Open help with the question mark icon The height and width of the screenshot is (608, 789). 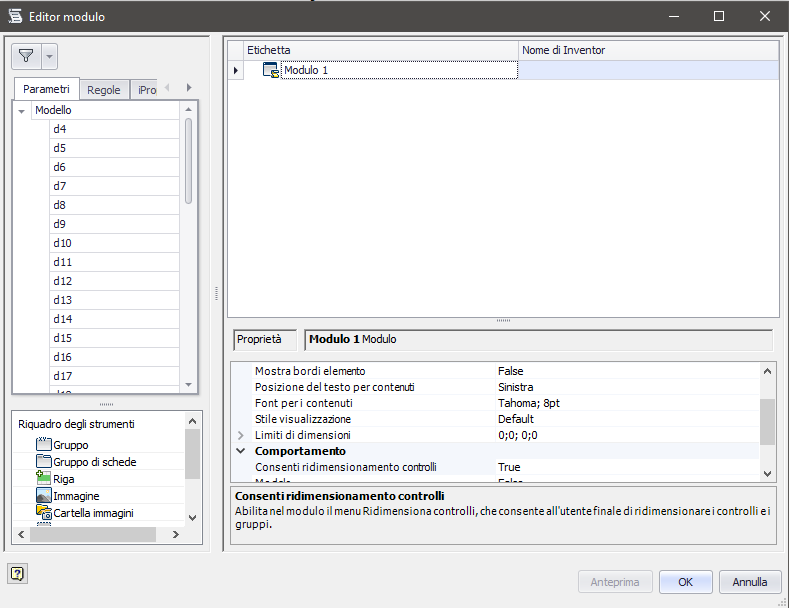pos(17,573)
